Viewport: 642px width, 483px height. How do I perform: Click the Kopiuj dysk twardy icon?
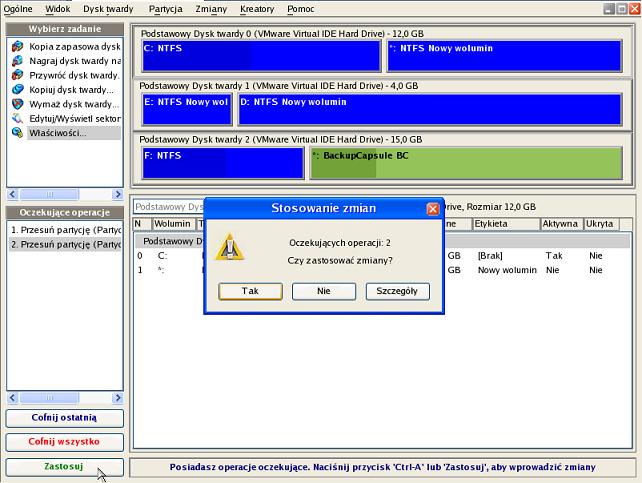coord(17,89)
